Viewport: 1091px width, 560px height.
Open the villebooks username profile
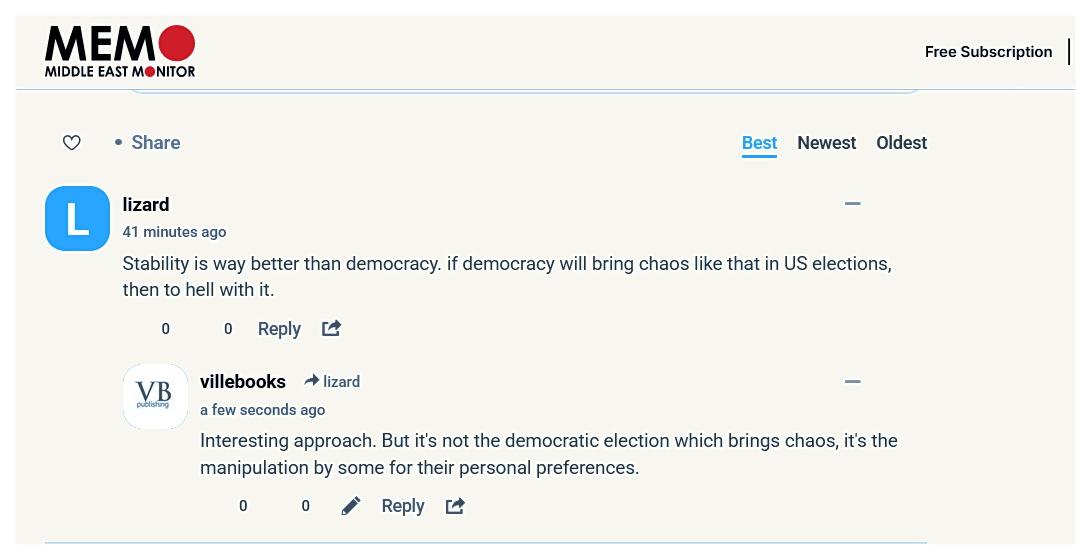pos(243,382)
